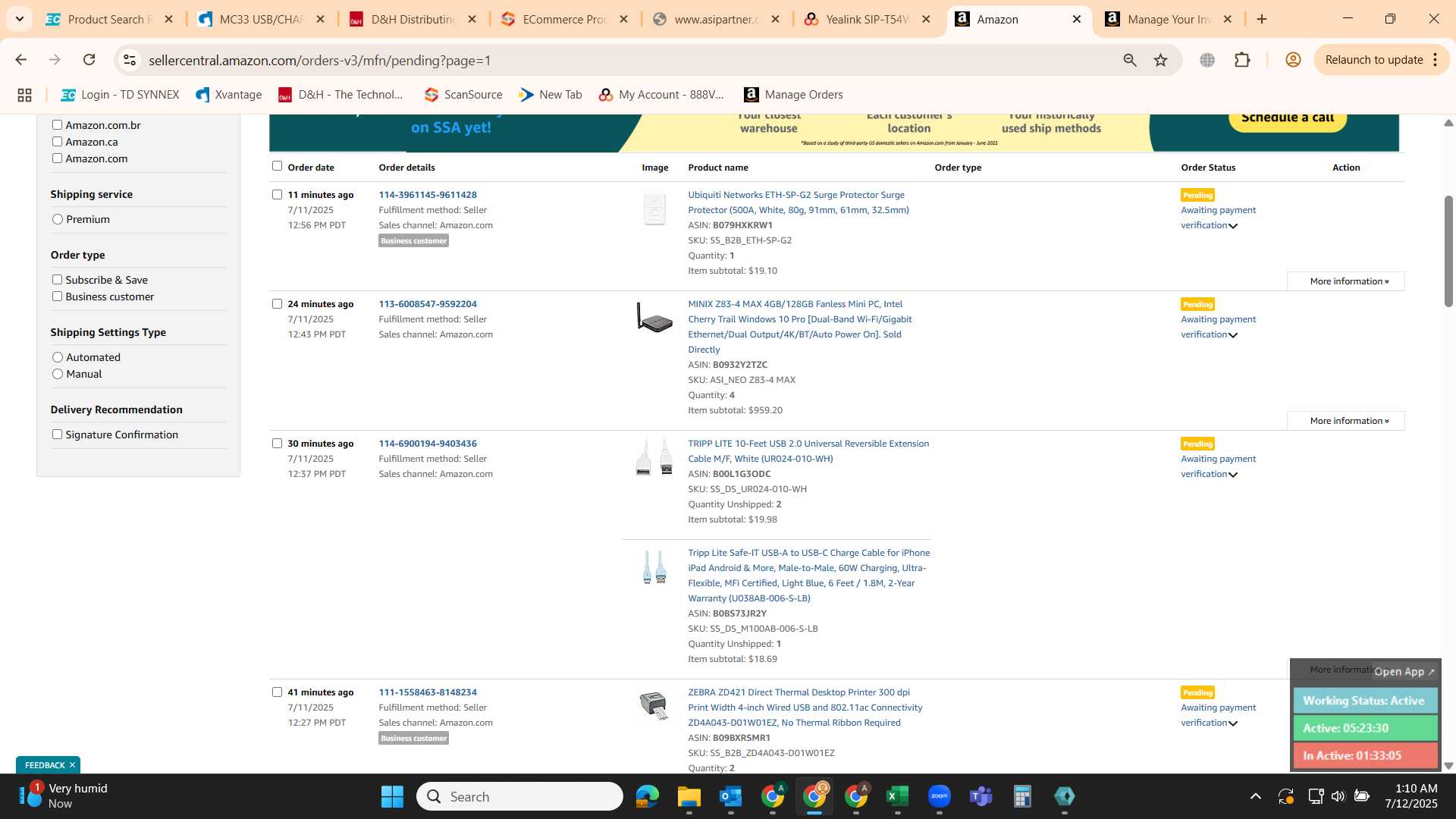Screen dimensions: 1456x819
Task: Open the Chrome profile icon
Action: 1293,60
